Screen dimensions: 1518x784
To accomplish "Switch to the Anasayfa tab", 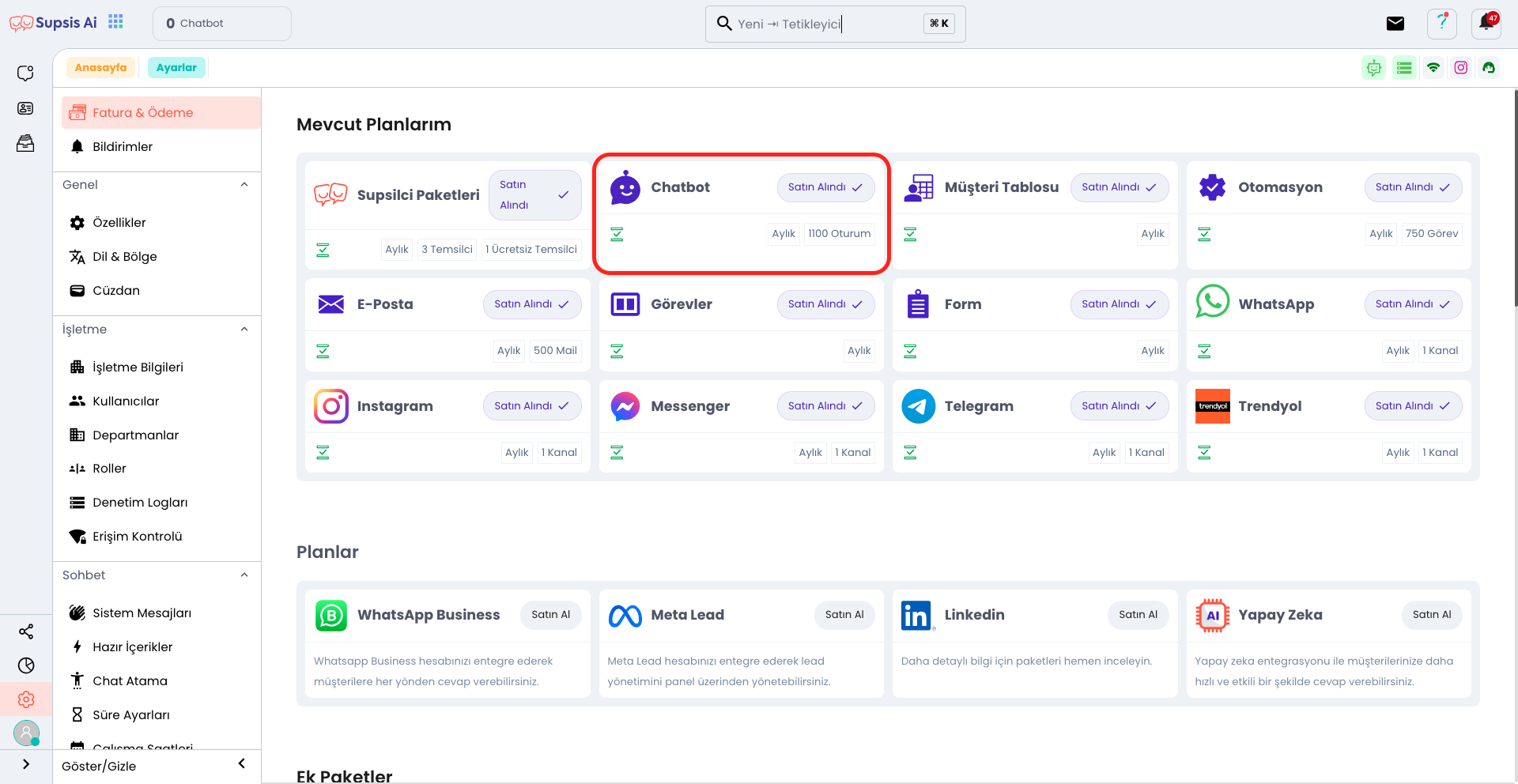I will coord(100,68).
